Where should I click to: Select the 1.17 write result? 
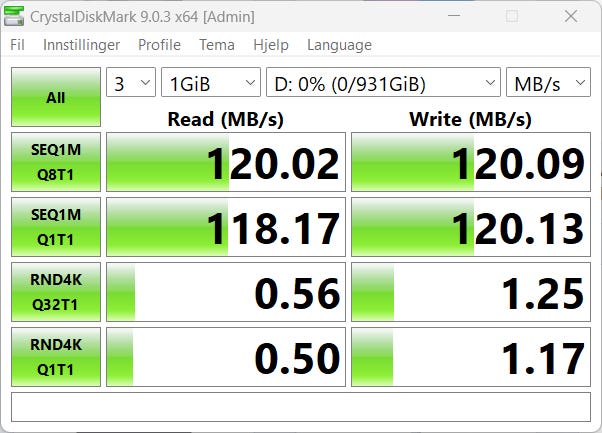tap(471, 357)
